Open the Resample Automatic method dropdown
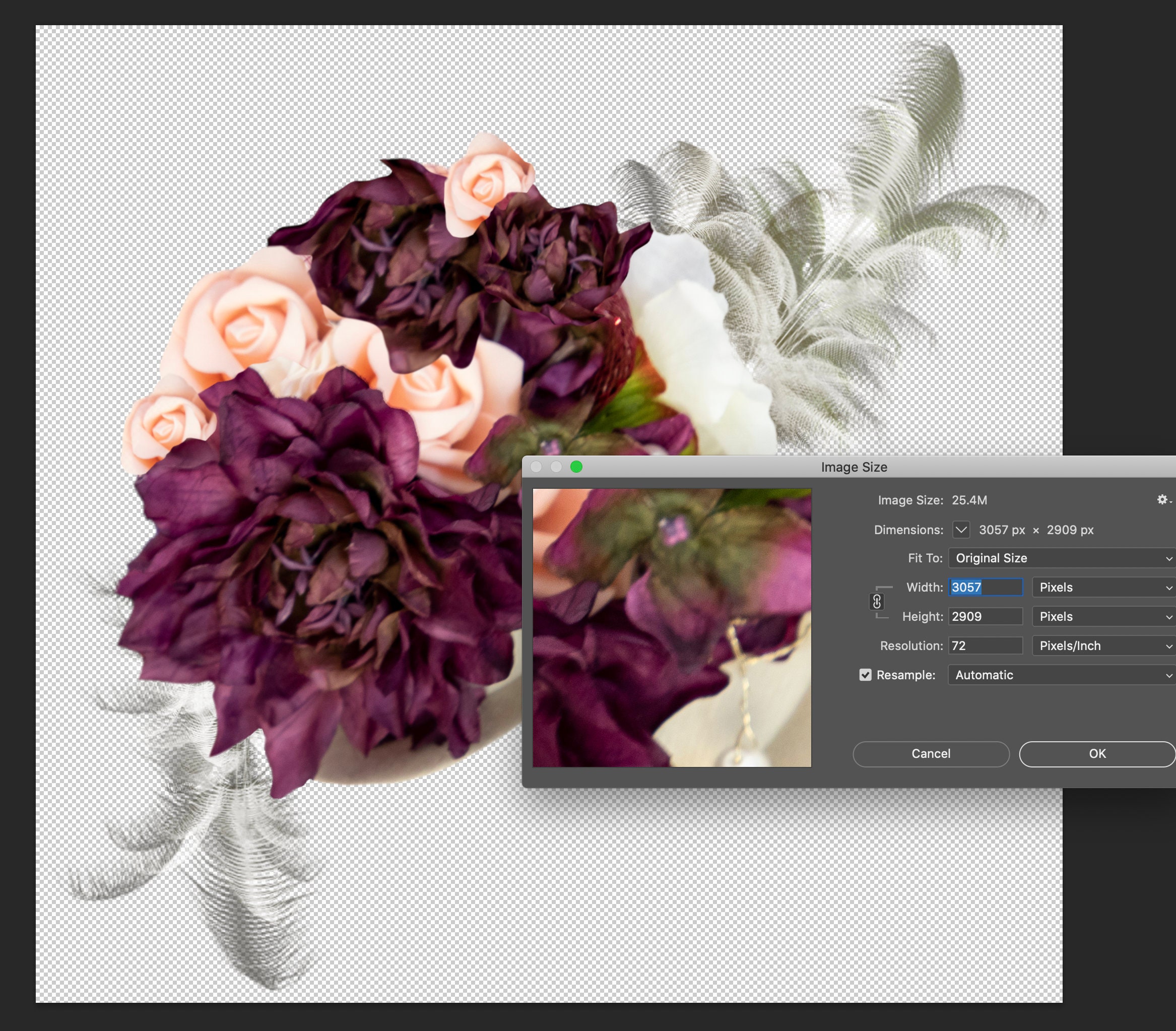 [x=1062, y=675]
